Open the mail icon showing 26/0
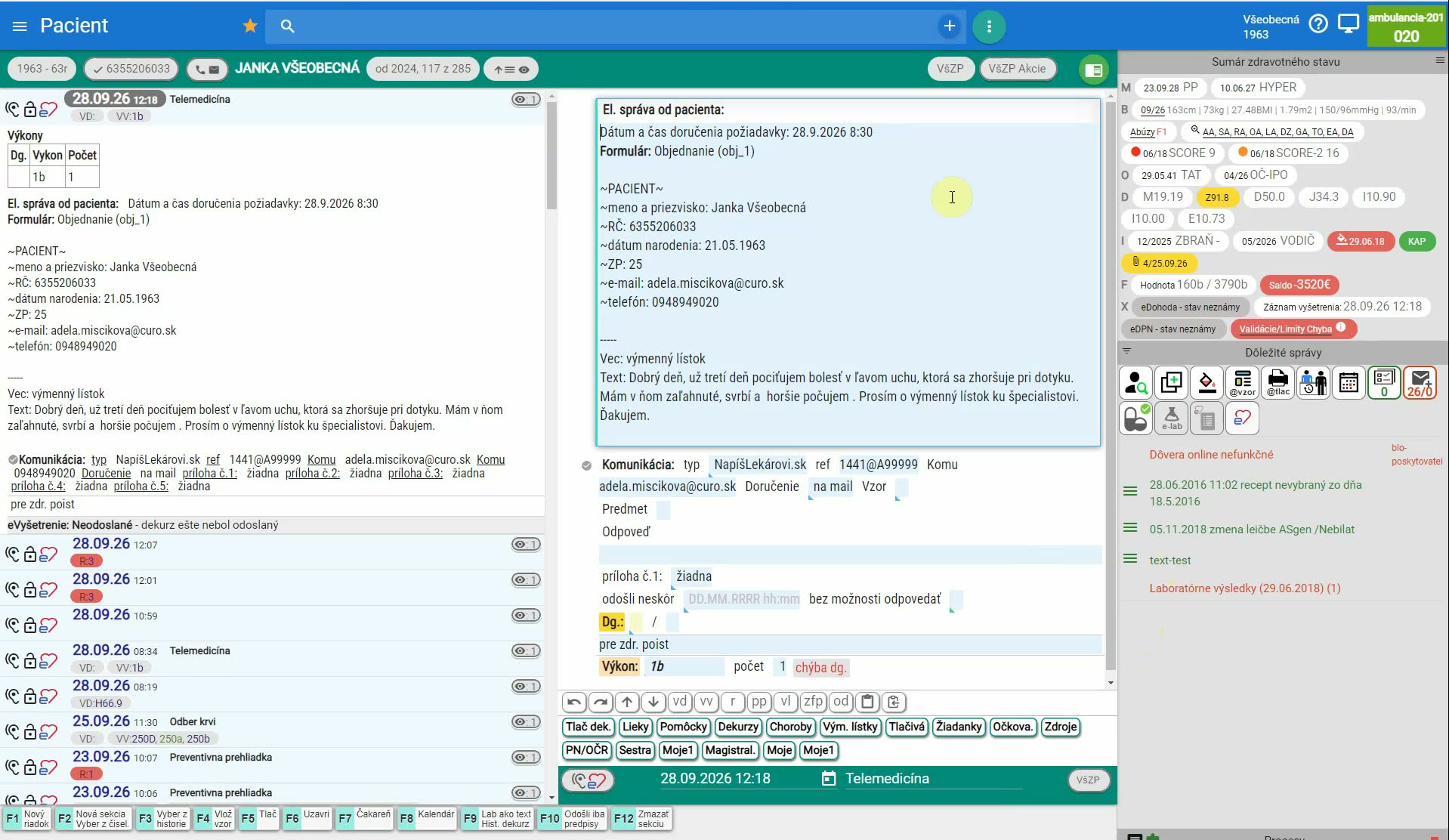Screen dimensions: 1449x840 click(1420, 383)
